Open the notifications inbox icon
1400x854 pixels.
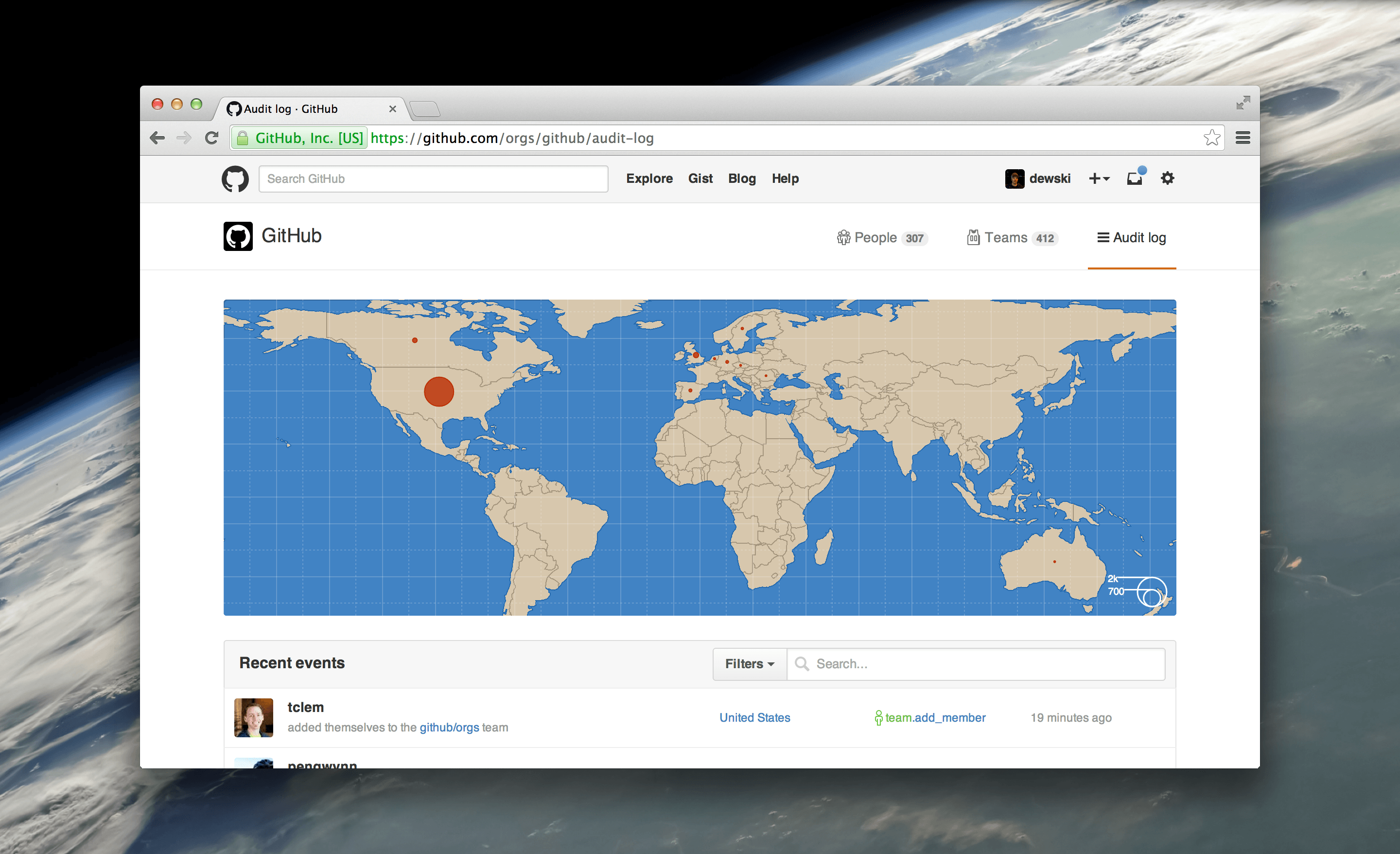point(1134,178)
